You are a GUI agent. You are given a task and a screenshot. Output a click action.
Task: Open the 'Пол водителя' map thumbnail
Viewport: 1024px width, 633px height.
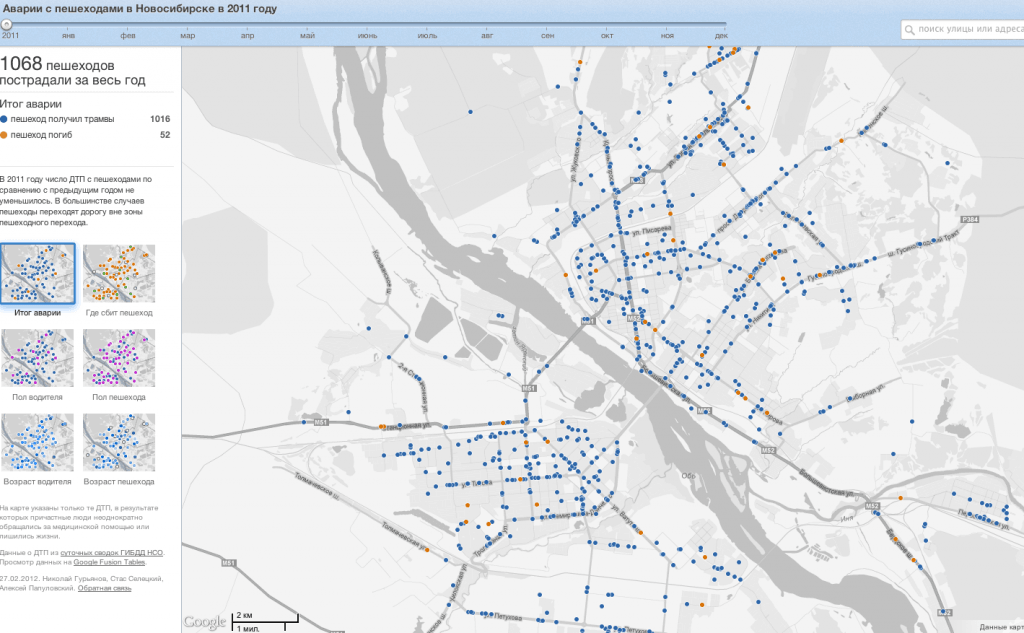[38, 358]
